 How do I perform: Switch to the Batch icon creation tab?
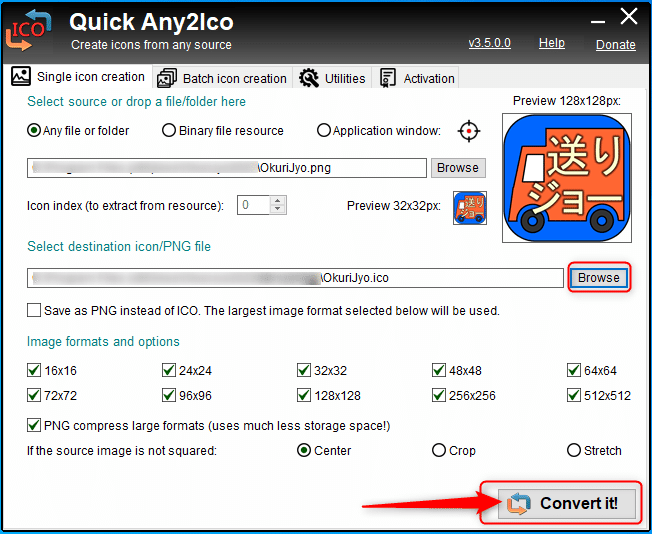tap(222, 78)
